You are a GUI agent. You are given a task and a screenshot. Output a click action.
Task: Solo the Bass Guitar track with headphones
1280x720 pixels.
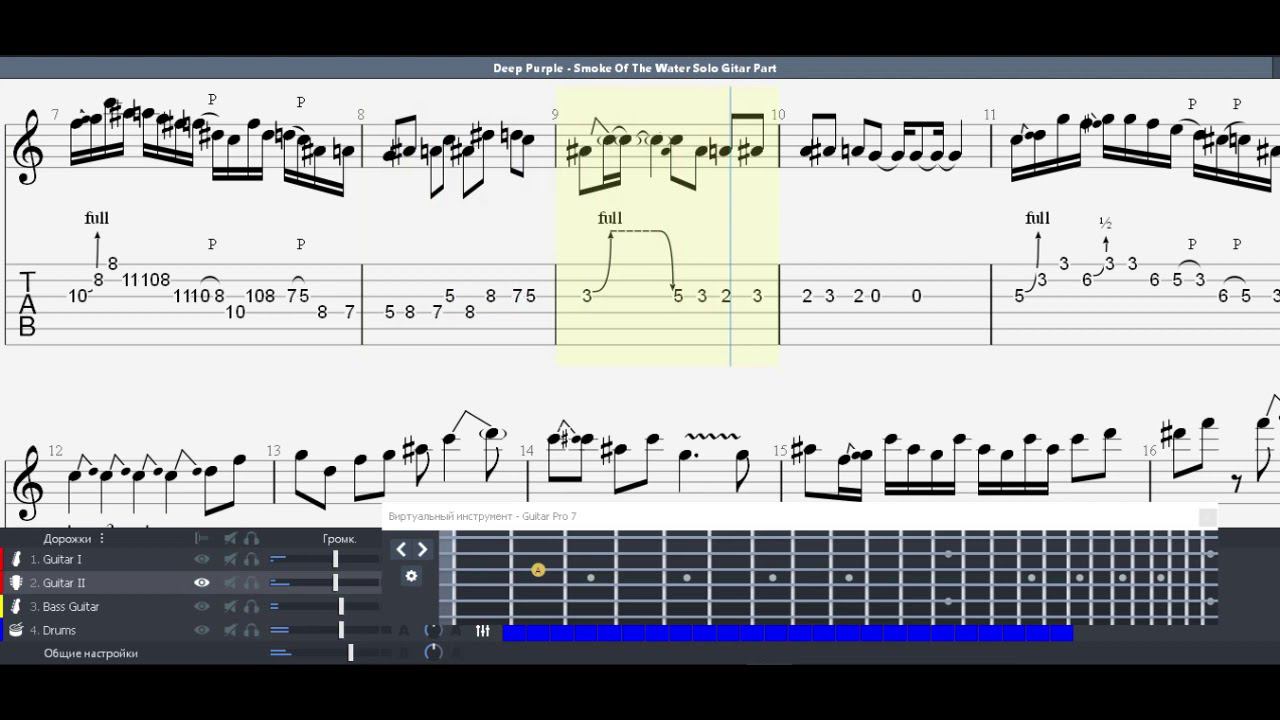[252, 606]
